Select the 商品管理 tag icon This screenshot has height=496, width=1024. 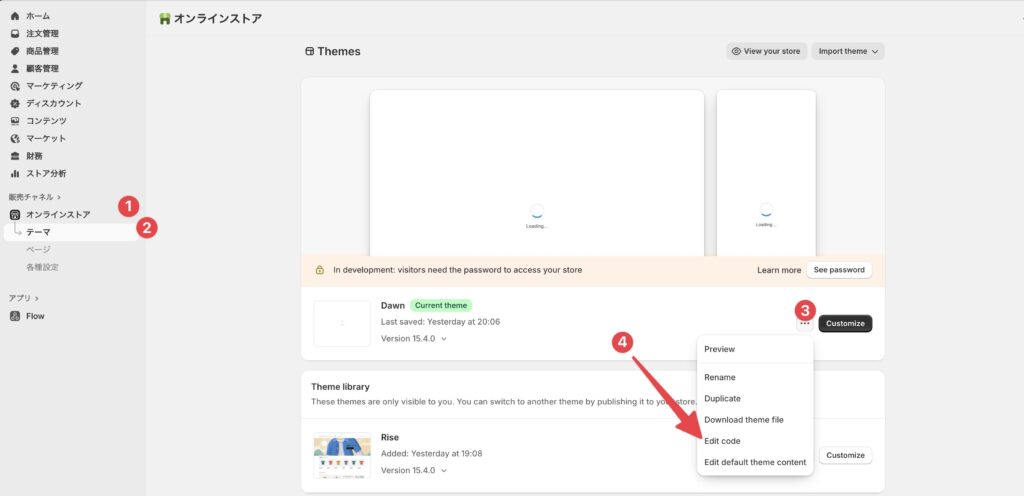coord(15,51)
